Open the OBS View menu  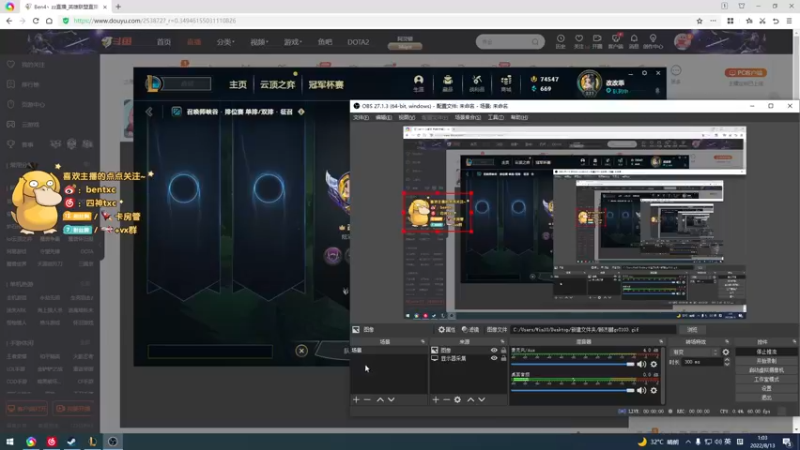point(407,117)
